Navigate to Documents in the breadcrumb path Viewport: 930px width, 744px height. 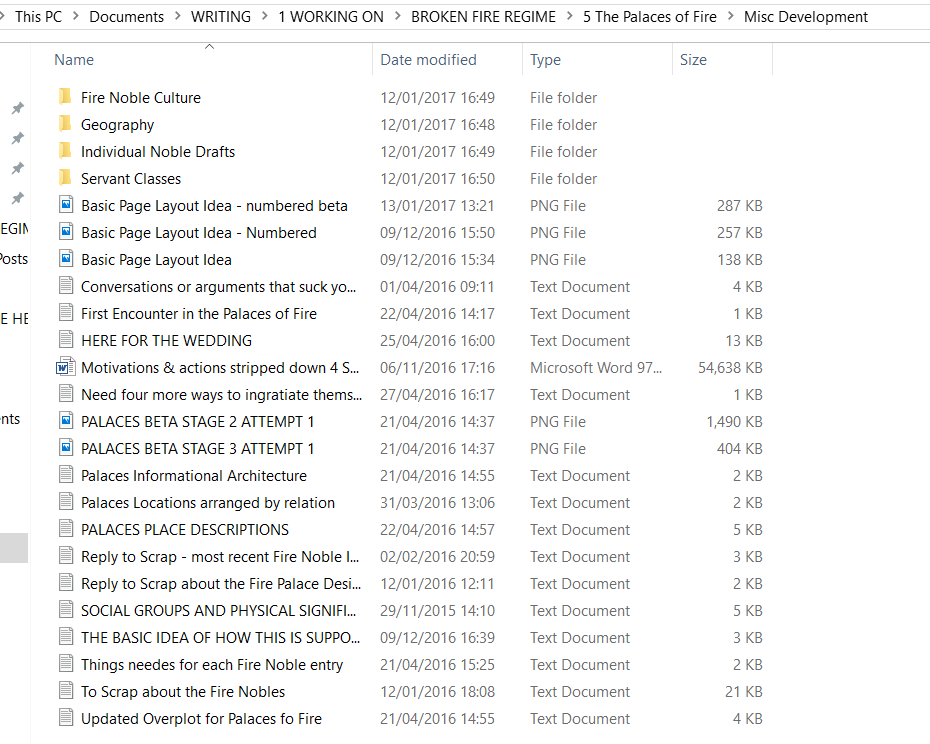point(126,17)
